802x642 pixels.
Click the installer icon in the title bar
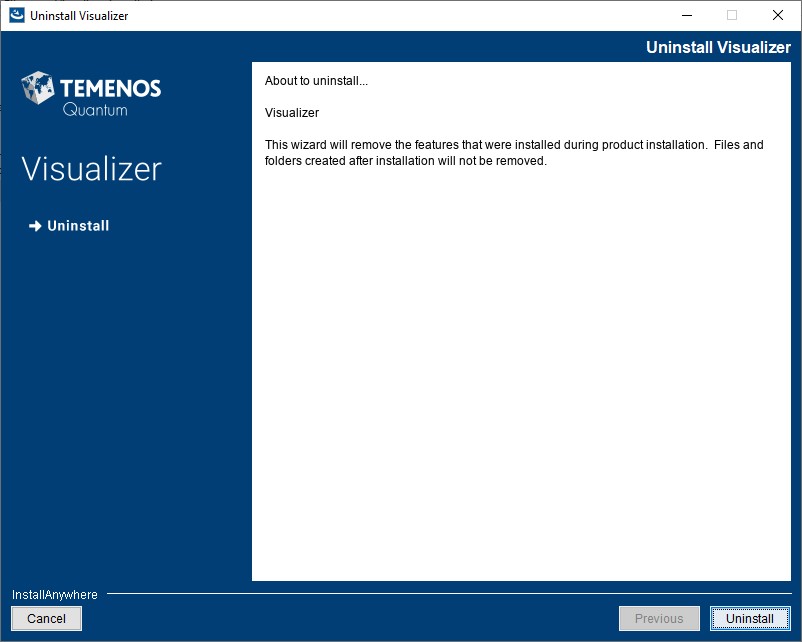17,15
